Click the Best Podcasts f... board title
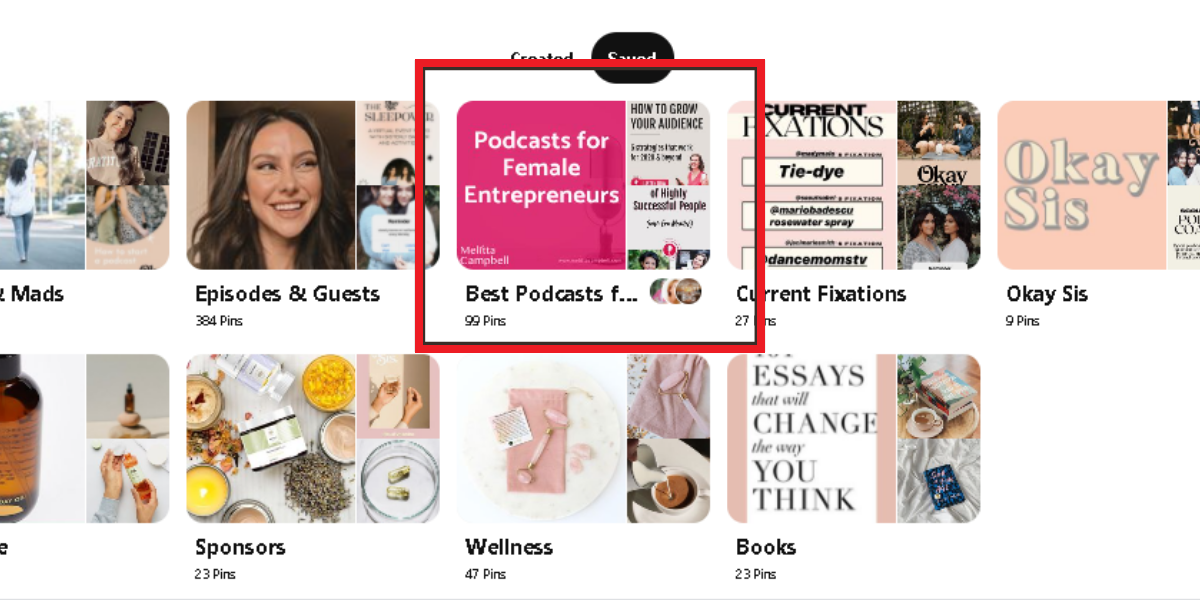Image resolution: width=1200 pixels, height=600 pixels. click(x=551, y=294)
